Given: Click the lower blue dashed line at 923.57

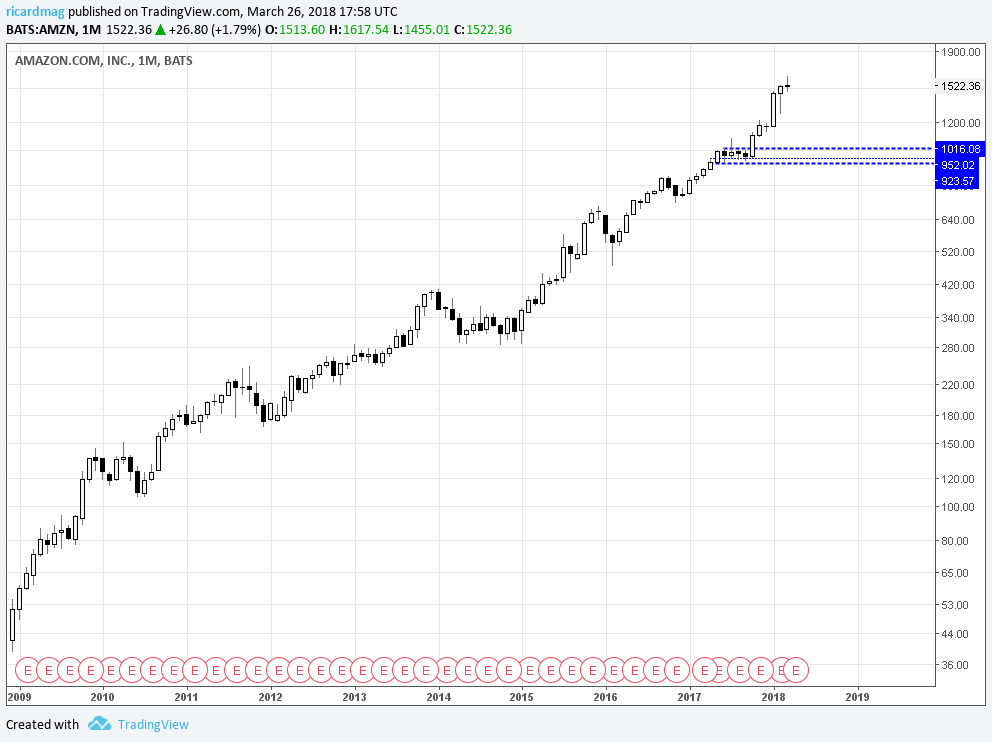Looking at the screenshot, I should 826,163.
